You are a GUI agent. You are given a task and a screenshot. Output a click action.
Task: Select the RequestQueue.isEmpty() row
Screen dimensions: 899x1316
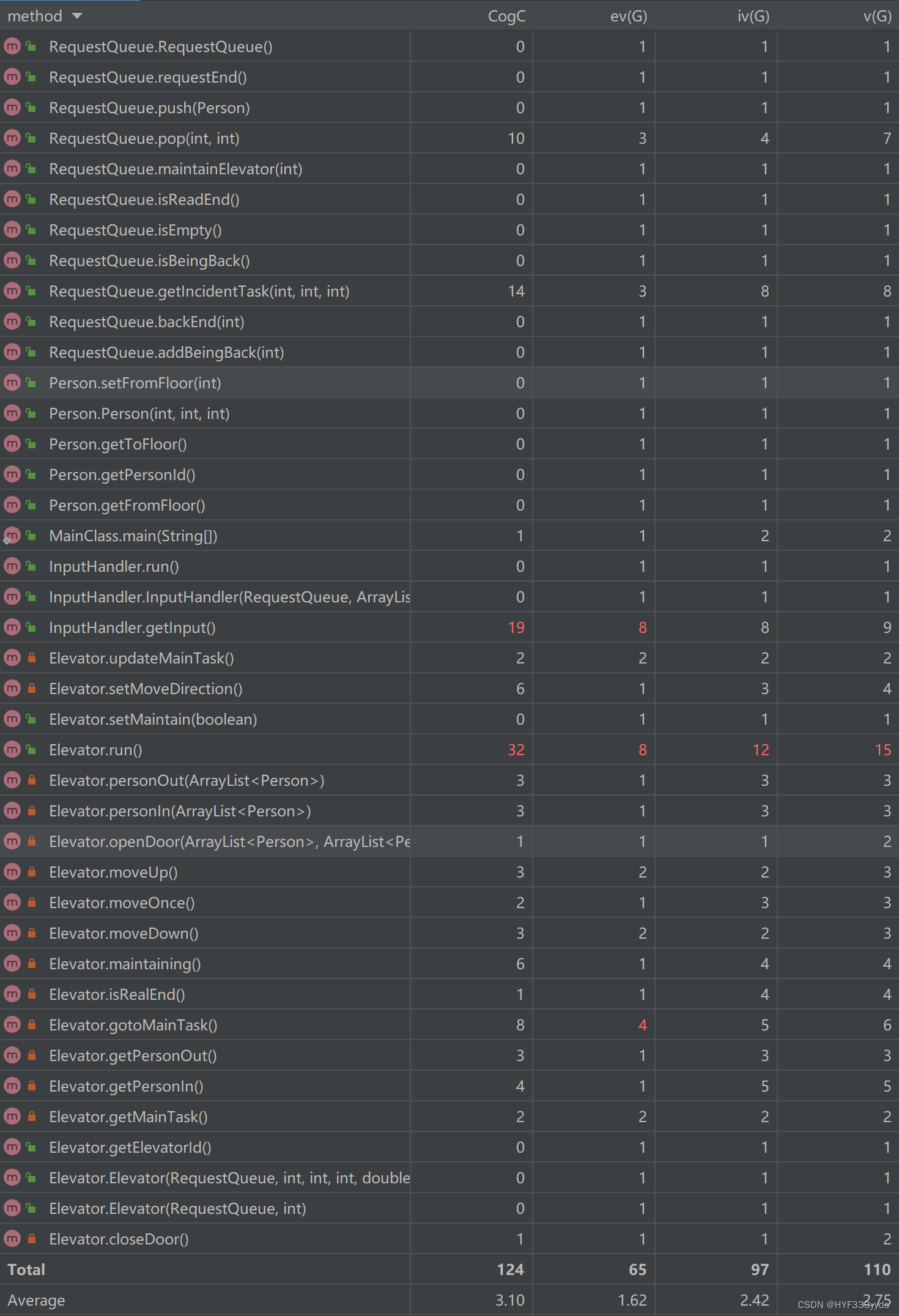[x=449, y=230]
